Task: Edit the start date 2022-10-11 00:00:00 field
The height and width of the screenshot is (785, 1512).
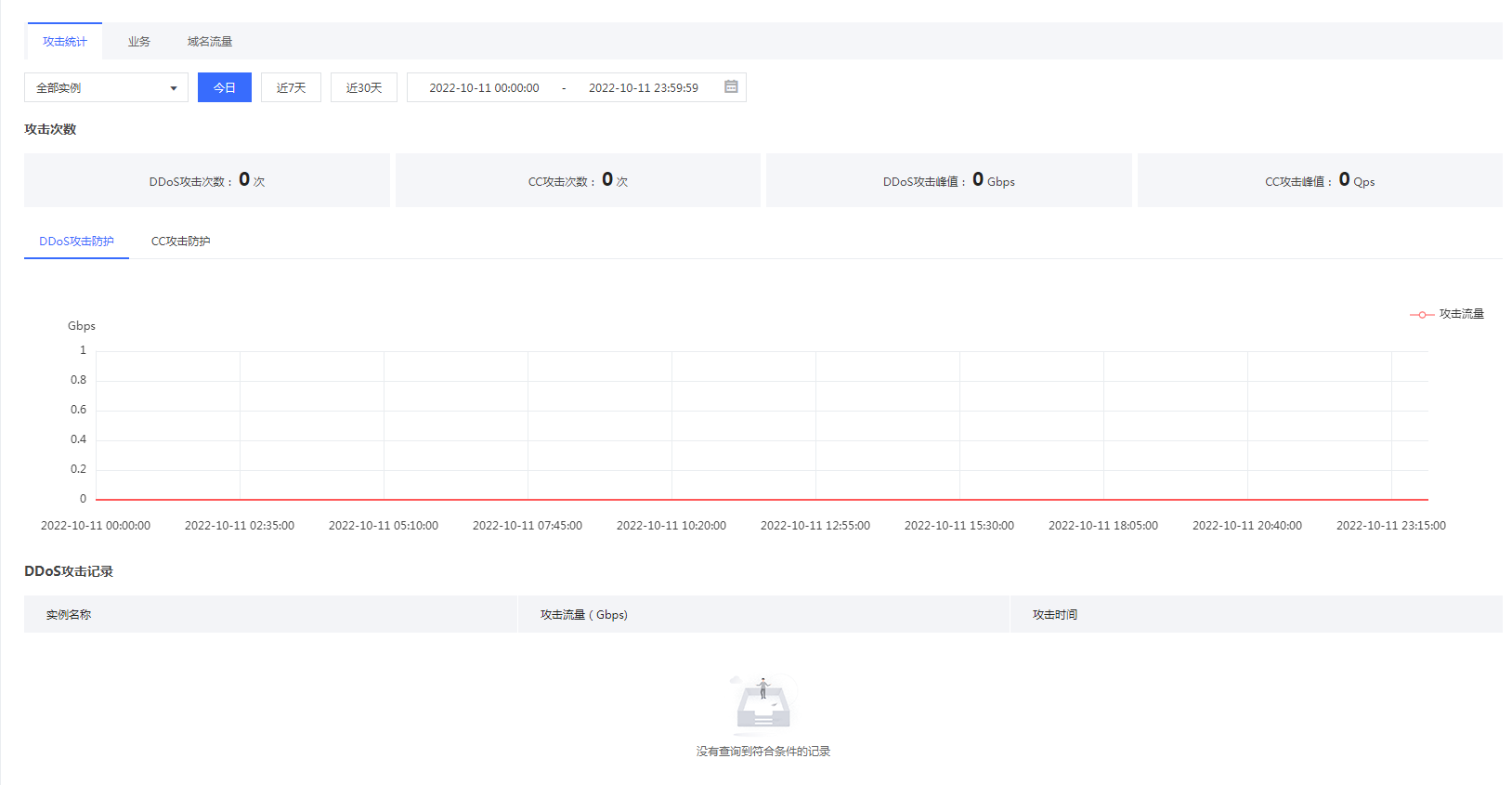Action: [x=484, y=88]
